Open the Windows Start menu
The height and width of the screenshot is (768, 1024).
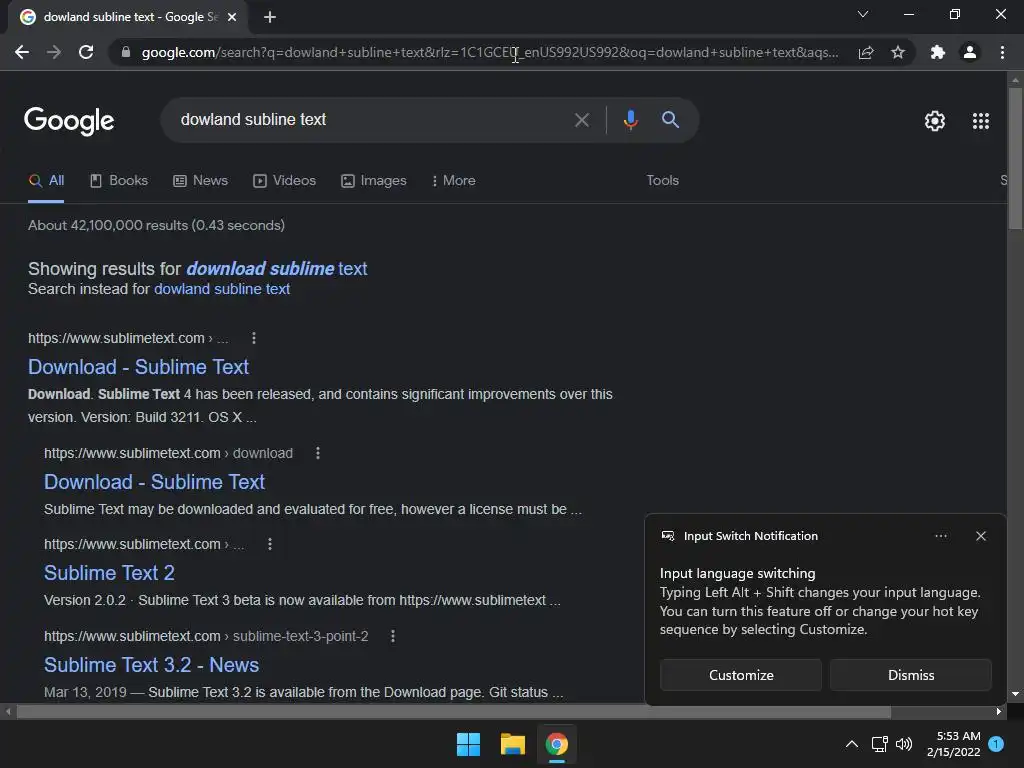coord(468,744)
